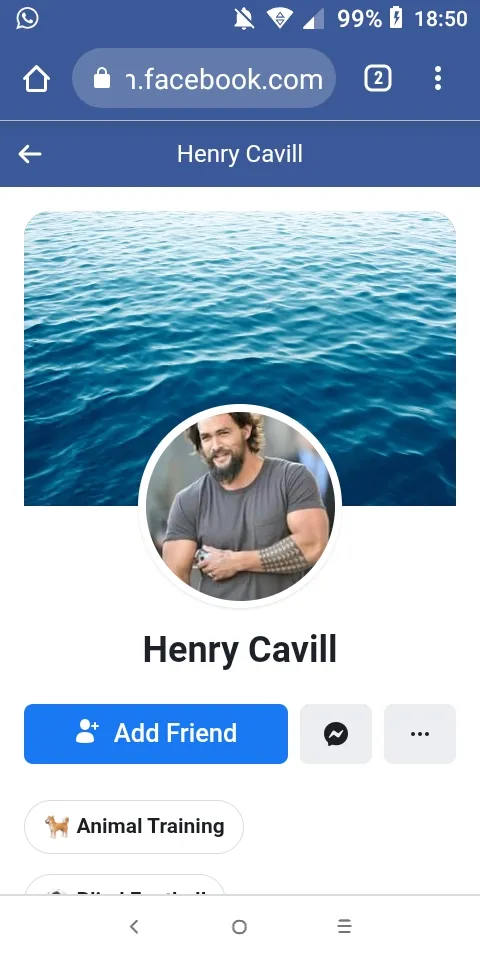Click the Add Friend button
The image size is (480, 960).
(156, 733)
